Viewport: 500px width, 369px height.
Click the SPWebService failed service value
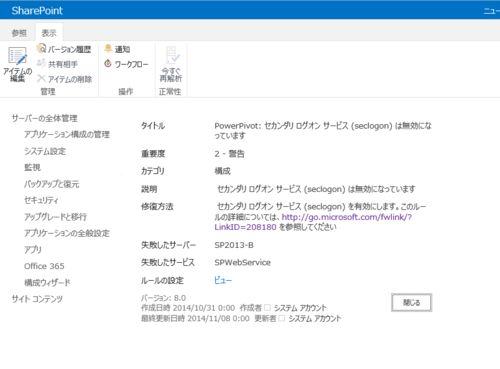click(x=242, y=262)
